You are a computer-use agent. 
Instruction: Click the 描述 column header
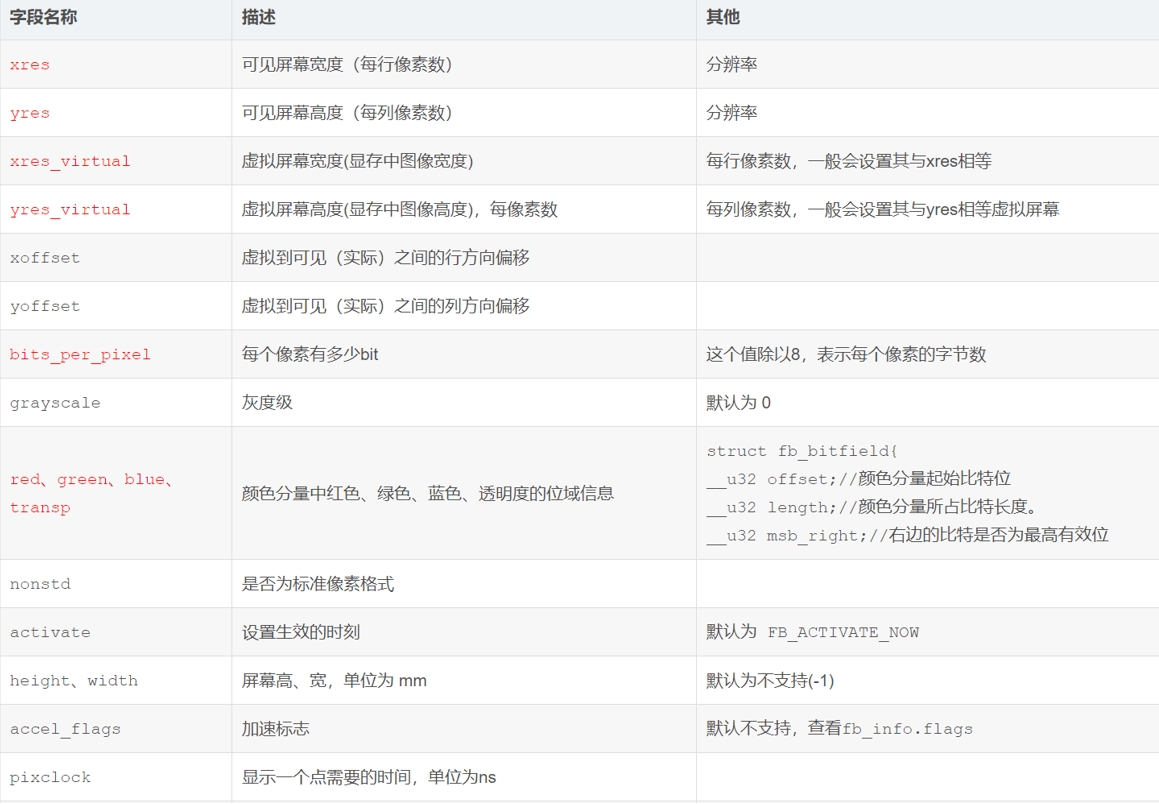point(259,17)
